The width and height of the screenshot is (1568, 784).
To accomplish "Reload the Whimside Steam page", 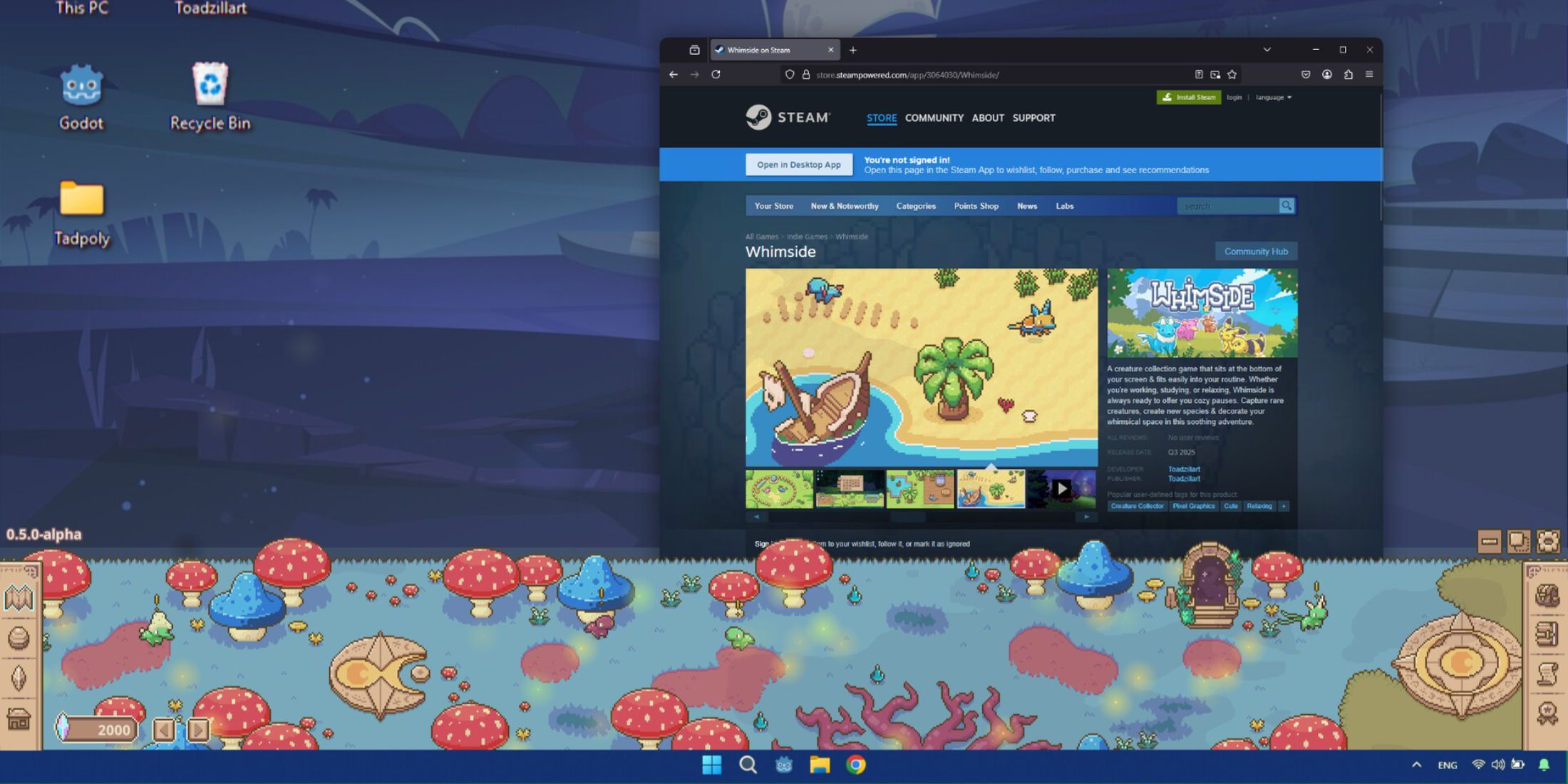I will pyautogui.click(x=716, y=74).
